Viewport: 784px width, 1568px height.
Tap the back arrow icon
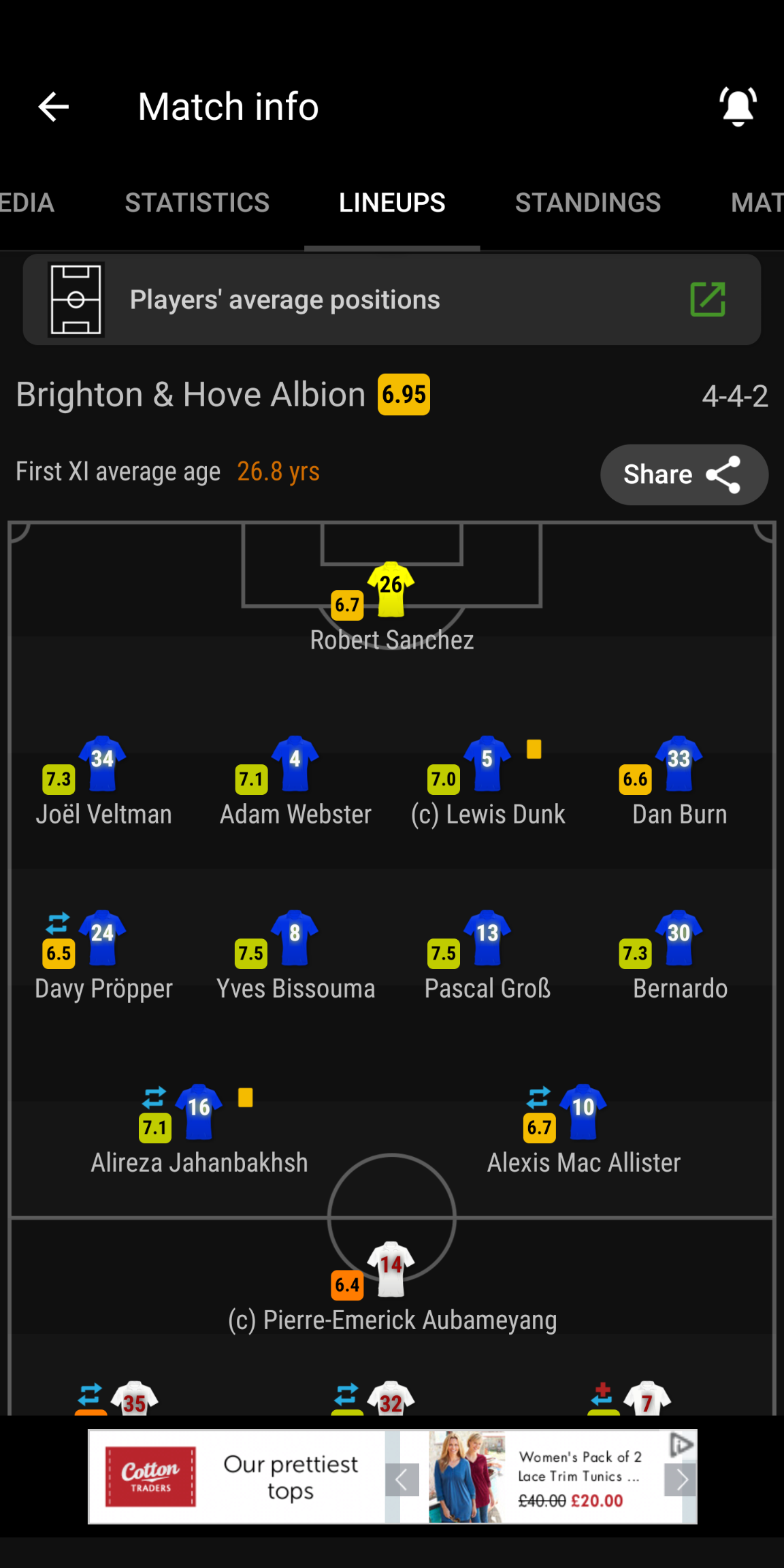coord(53,107)
